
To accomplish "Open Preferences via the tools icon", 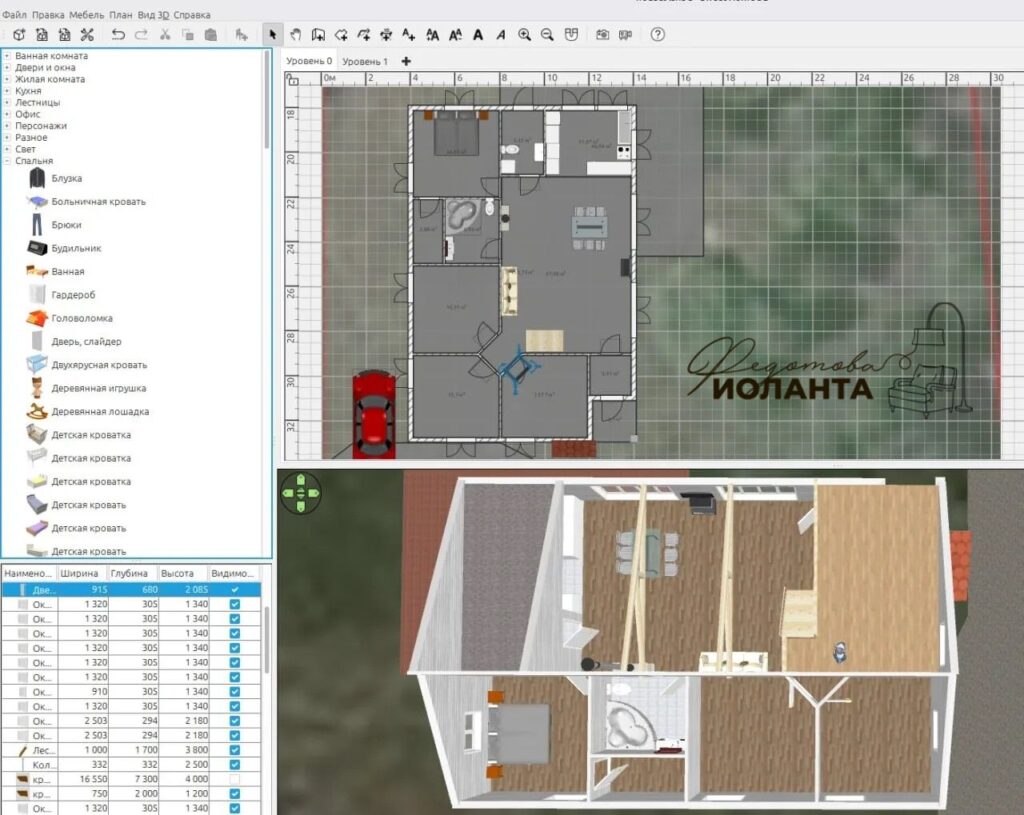I will 87,35.
